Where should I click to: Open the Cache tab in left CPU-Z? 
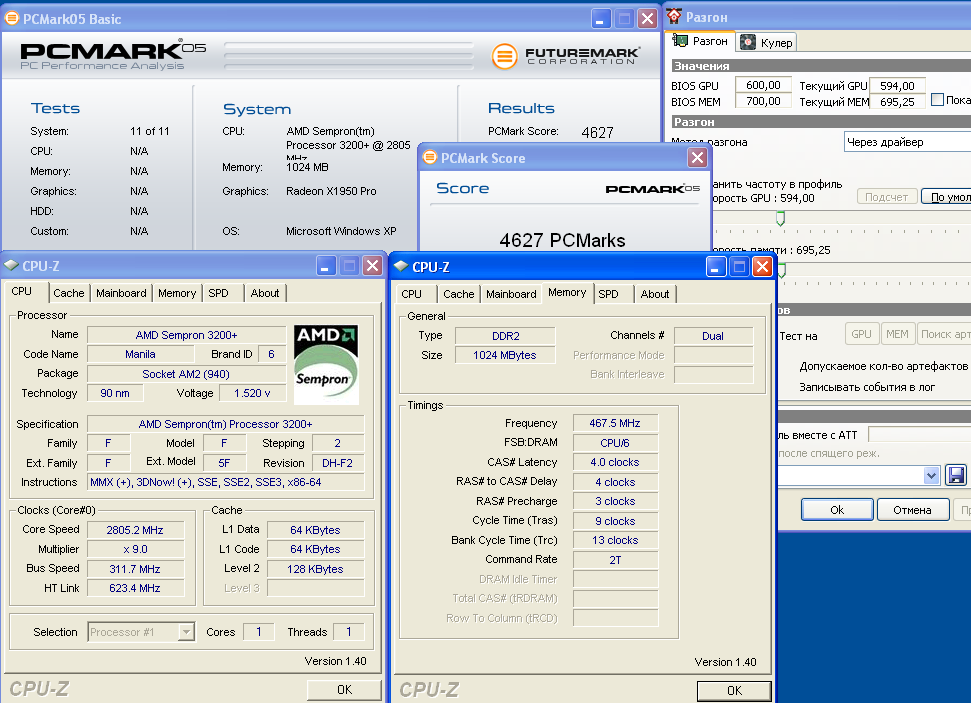69,293
